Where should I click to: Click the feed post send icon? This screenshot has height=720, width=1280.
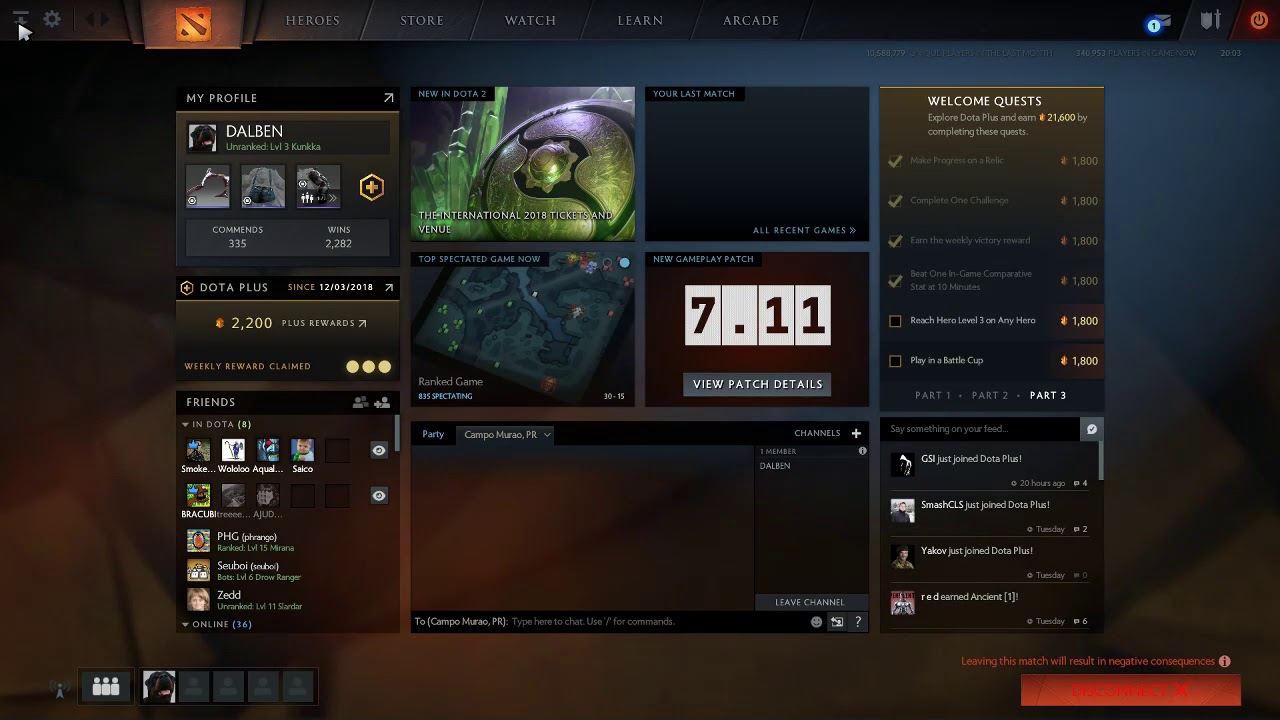tap(1092, 429)
